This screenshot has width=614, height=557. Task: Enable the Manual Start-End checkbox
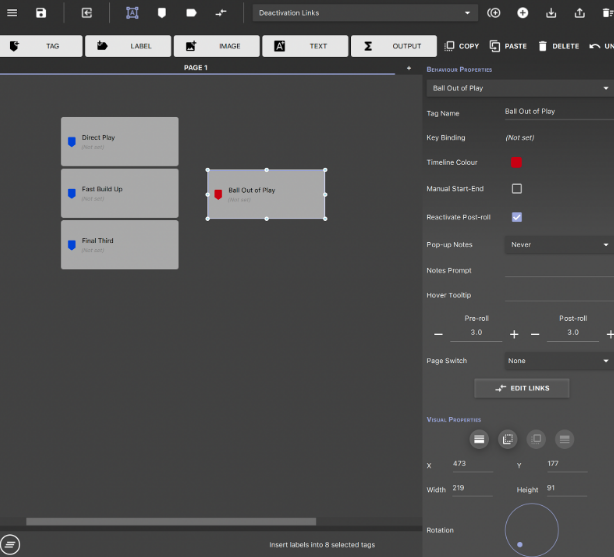tap(517, 189)
